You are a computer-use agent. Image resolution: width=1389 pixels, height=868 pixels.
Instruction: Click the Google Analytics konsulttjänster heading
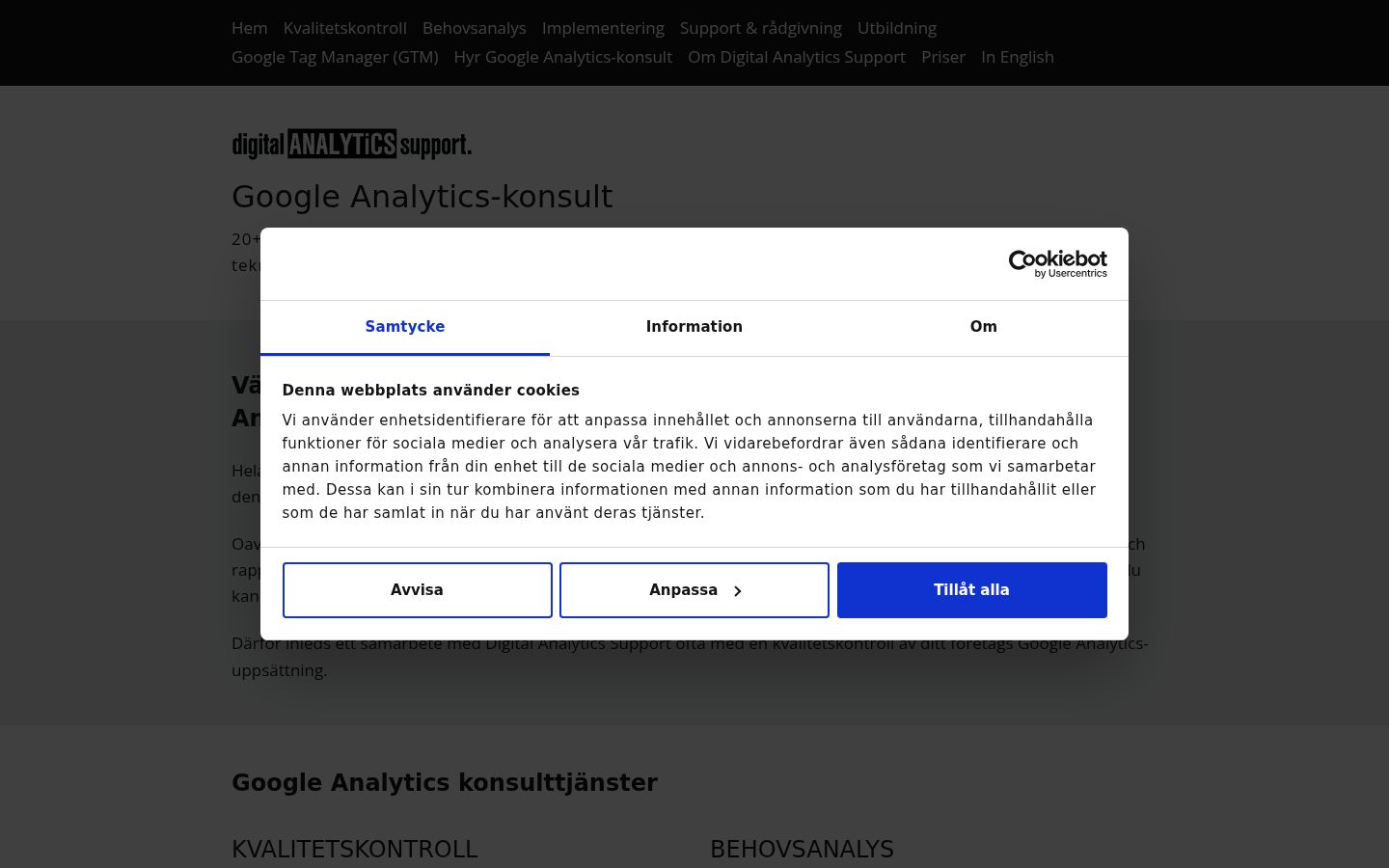445,783
